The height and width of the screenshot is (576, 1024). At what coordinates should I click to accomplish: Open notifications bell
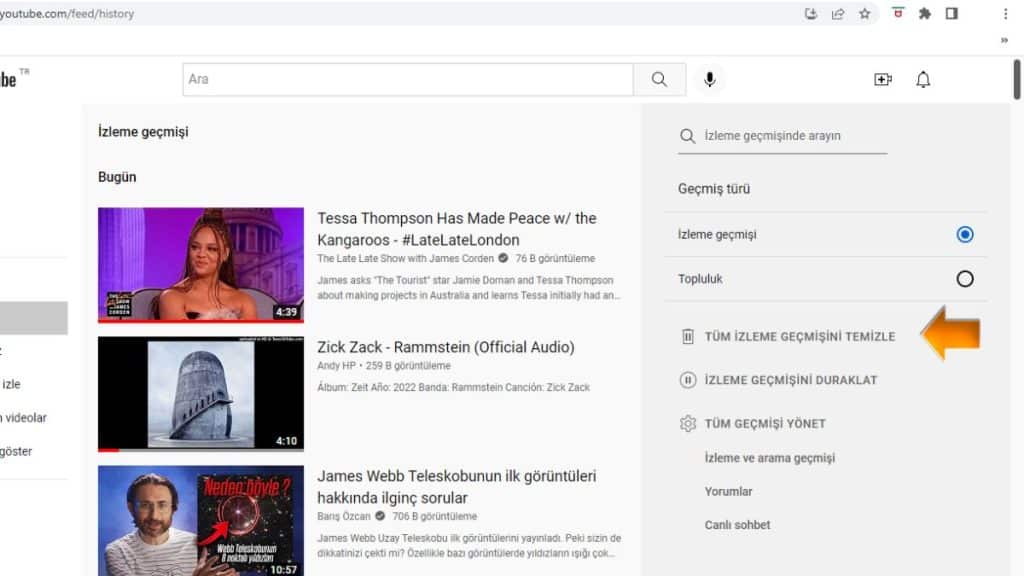(923, 80)
